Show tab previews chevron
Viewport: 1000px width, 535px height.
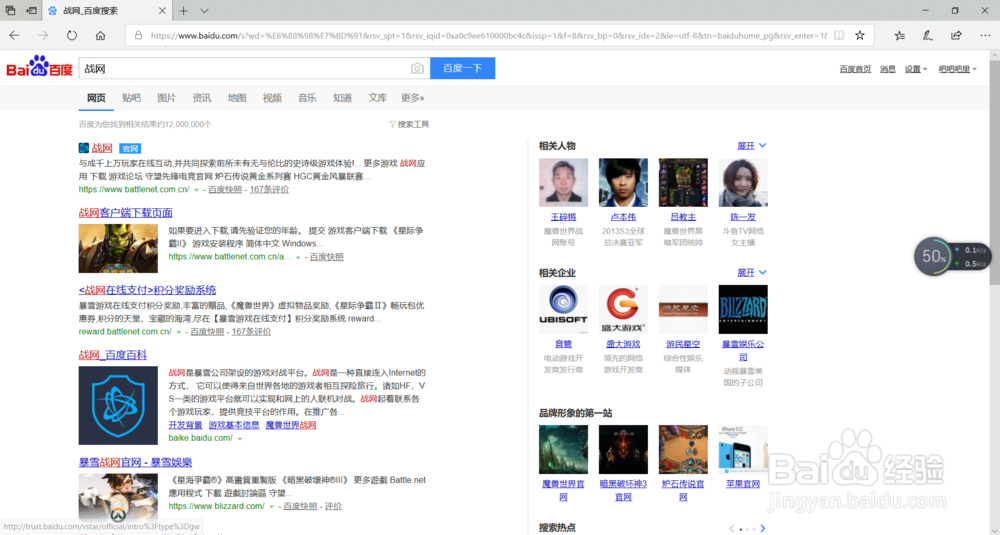point(204,11)
